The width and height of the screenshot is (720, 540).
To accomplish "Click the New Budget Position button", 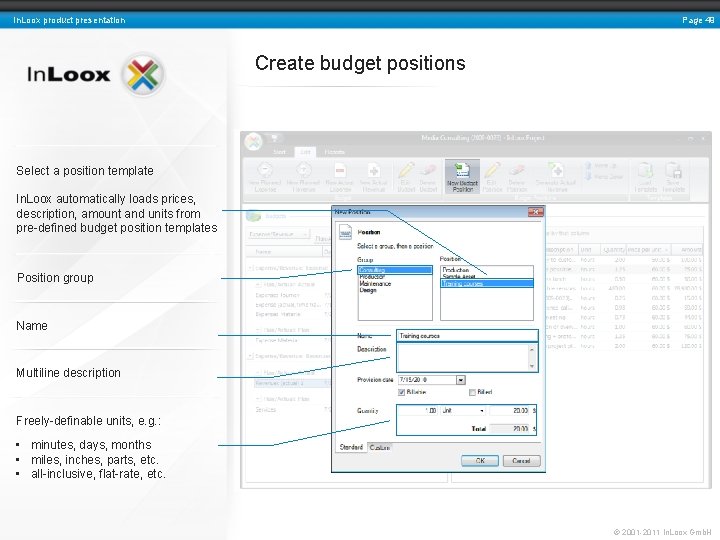I will pos(462,177).
